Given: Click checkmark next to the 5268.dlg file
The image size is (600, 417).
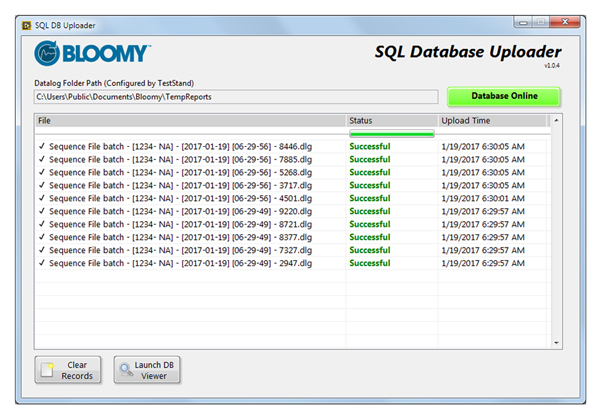Looking at the screenshot, I should pyautogui.click(x=41, y=172).
